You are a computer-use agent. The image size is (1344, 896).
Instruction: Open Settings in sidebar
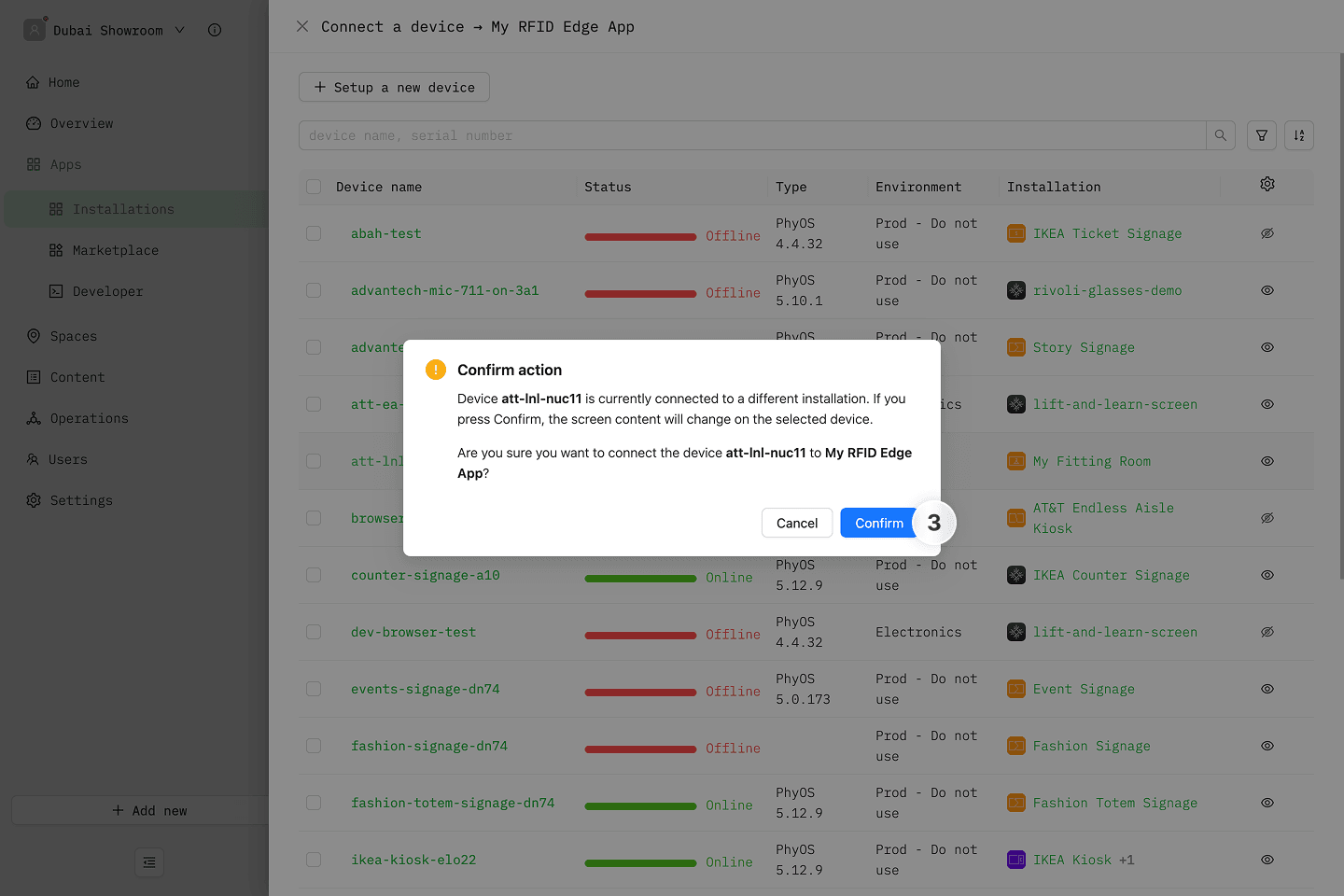[81, 500]
